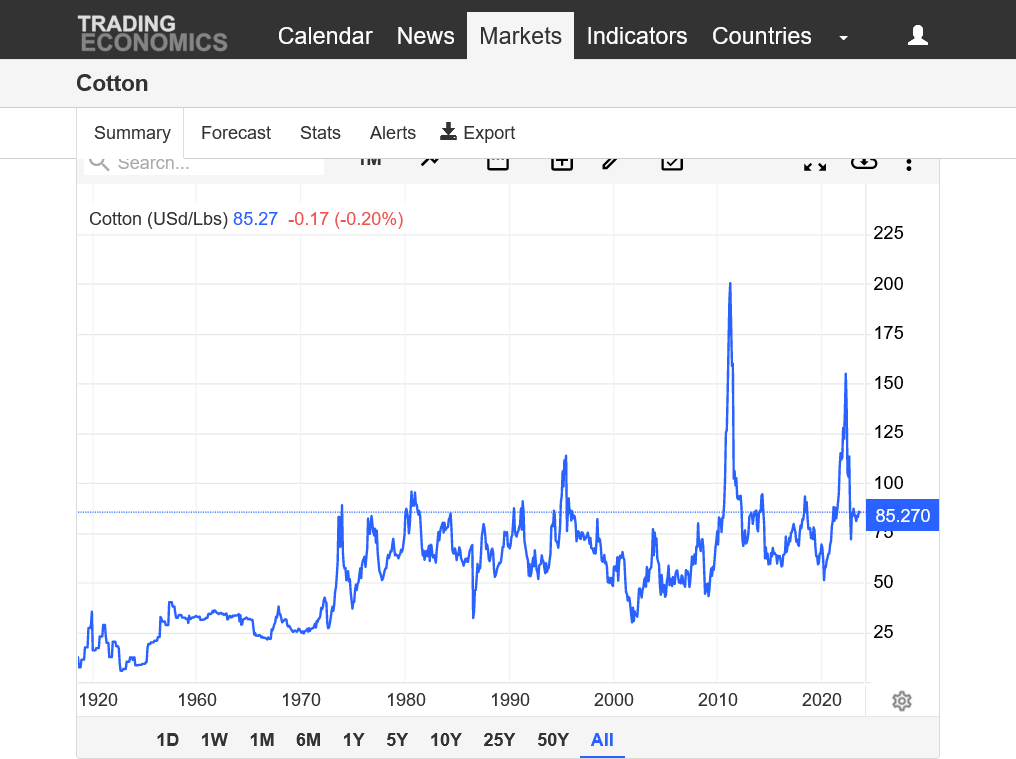Open the Countries menu
1016x759 pixels.
tap(761, 36)
